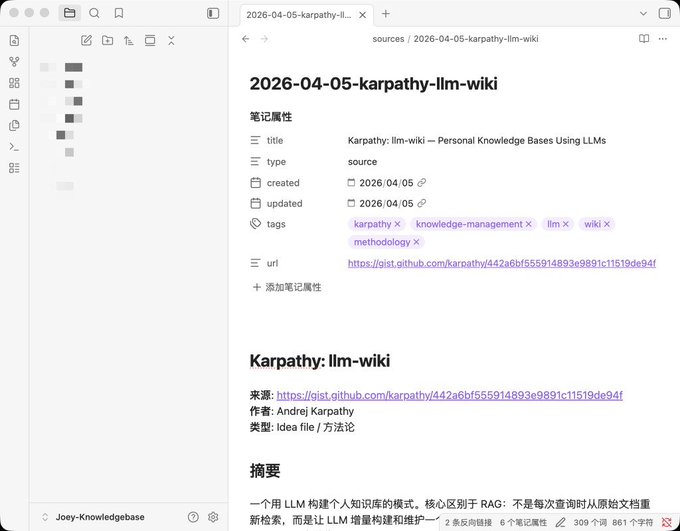Click the updated property calendar icon
680x531 pixels.
coord(255,203)
